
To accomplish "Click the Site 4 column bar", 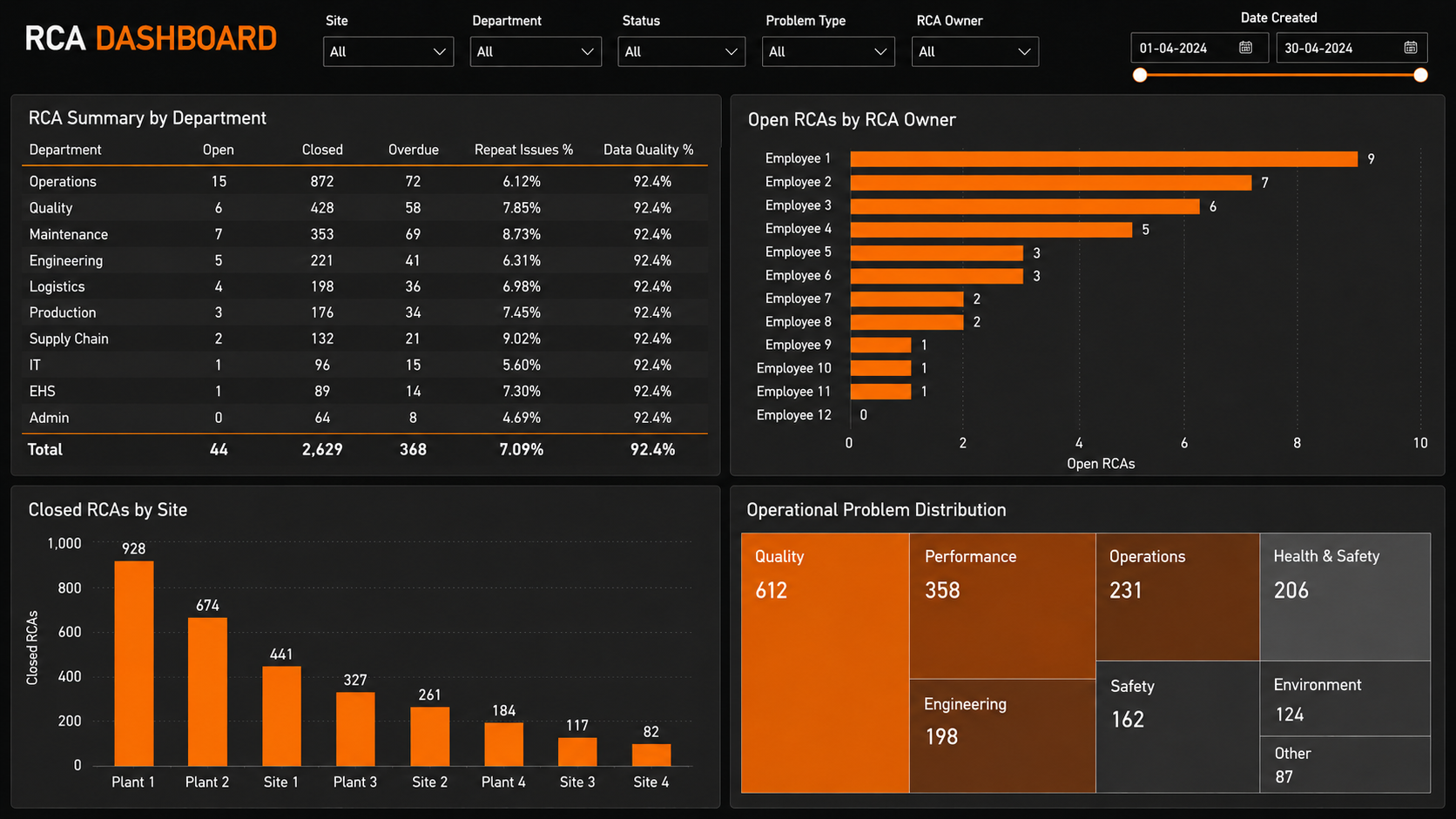I will tap(651, 755).
